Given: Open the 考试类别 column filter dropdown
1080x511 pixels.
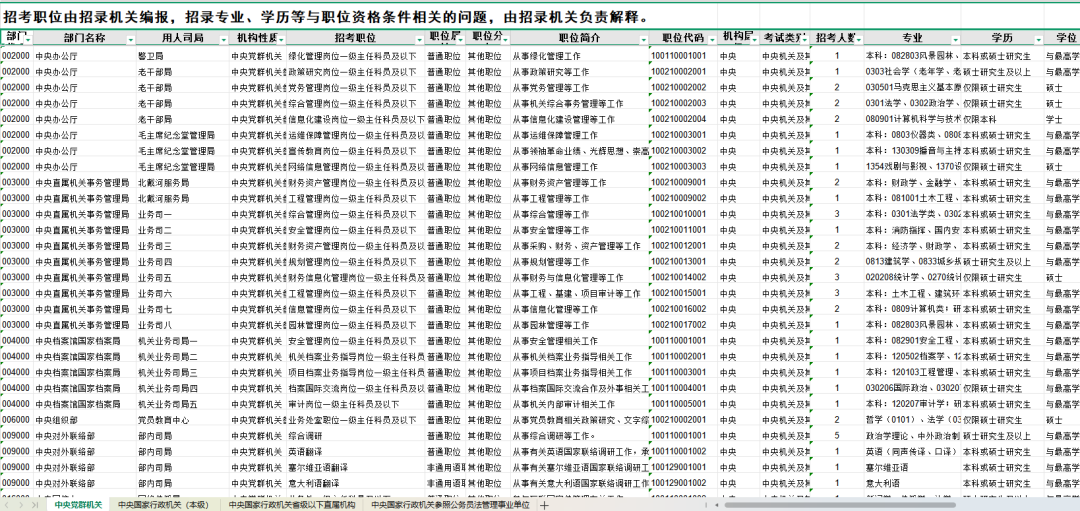Looking at the screenshot, I should pos(805,40).
